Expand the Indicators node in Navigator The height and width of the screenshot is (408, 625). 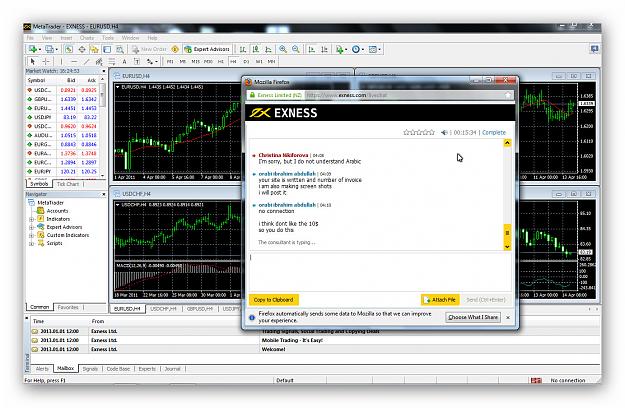pos(31,219)
